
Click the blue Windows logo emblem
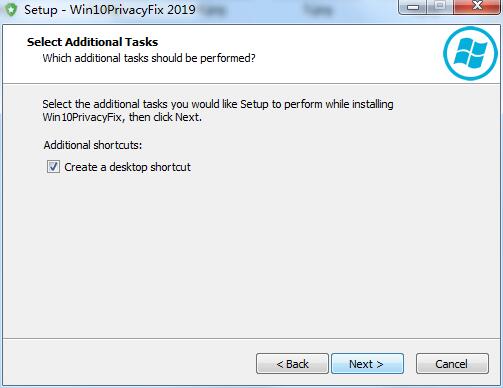coord(470,53)
